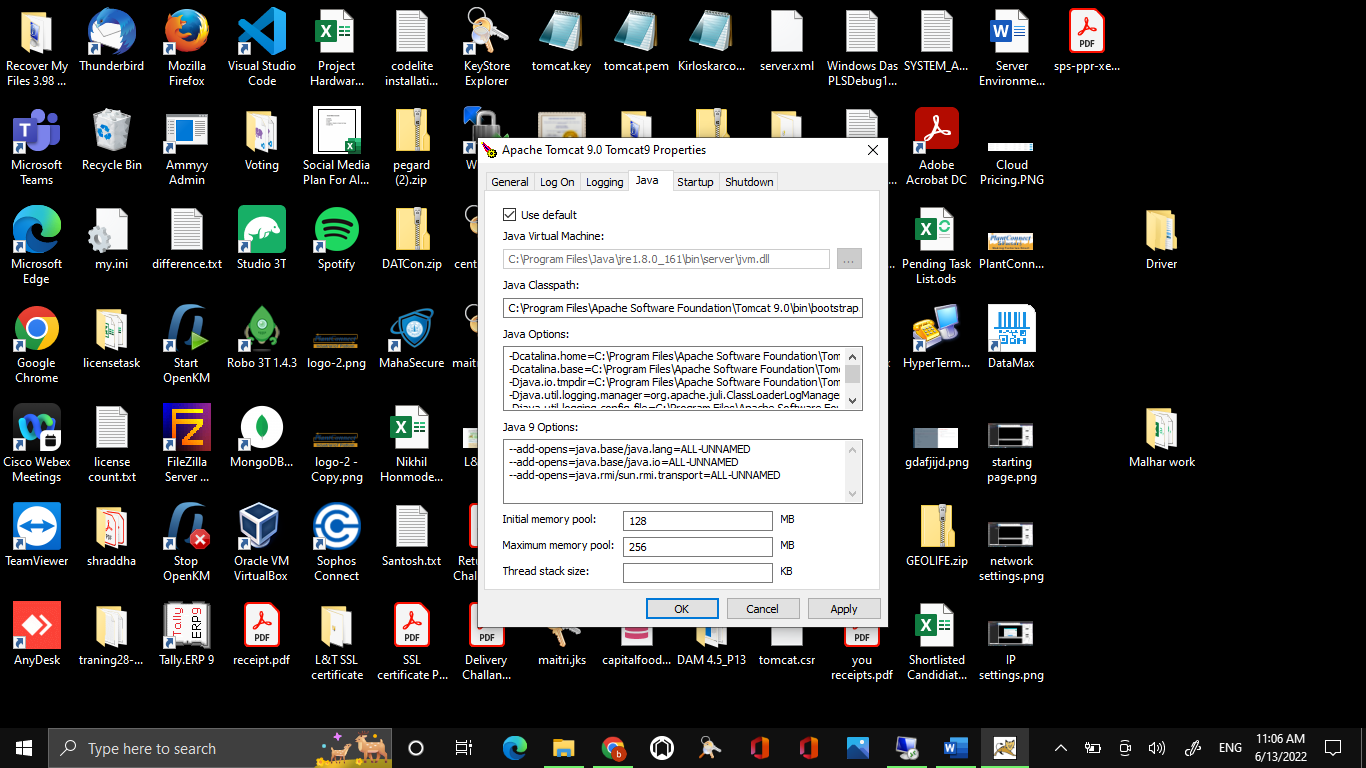Click Java Options scrollbar up arrow
This screenshot has height=768, width=1366.
tap(853, 356)
